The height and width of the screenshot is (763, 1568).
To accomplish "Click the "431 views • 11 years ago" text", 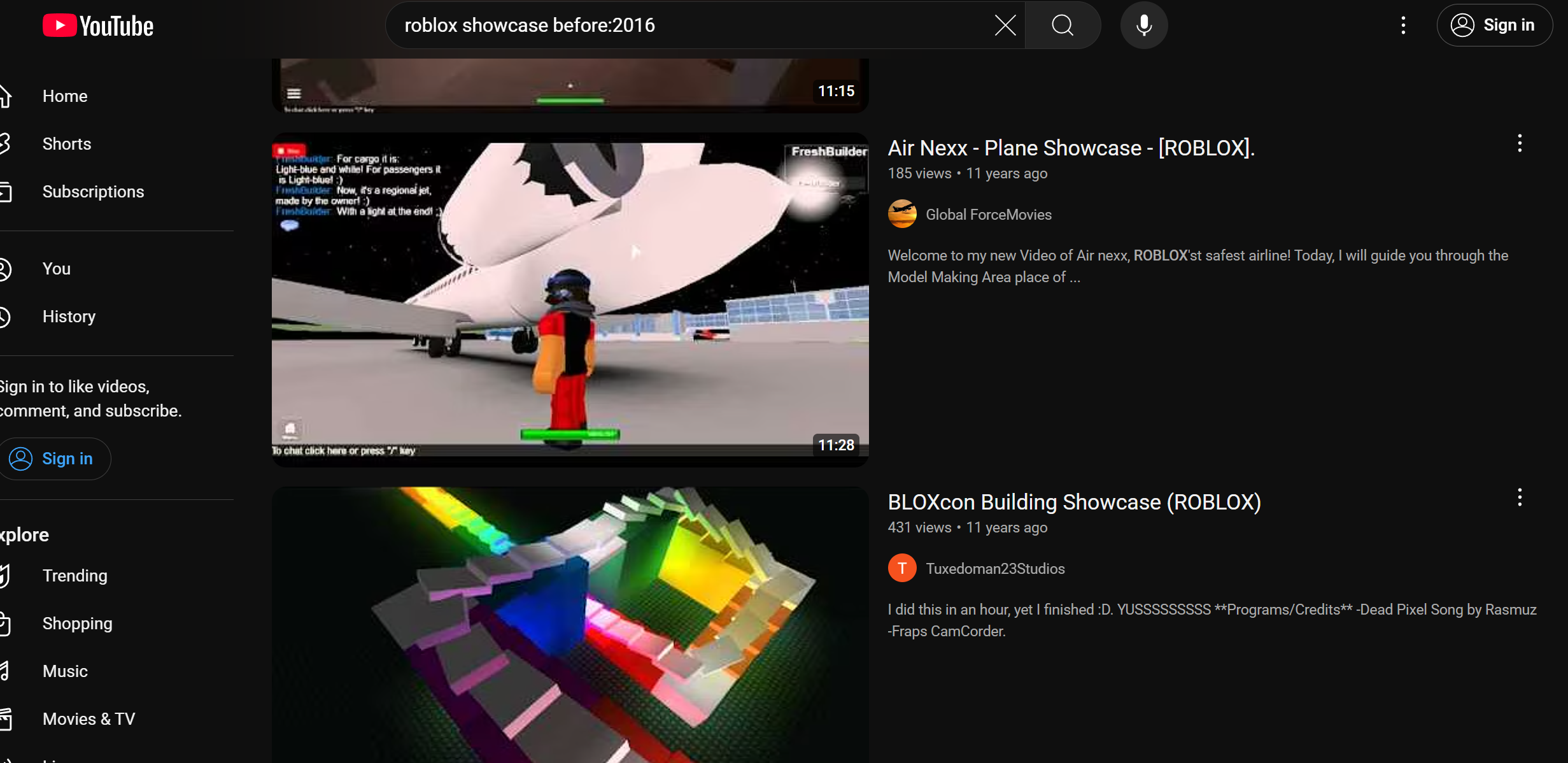I will [967, 527].
